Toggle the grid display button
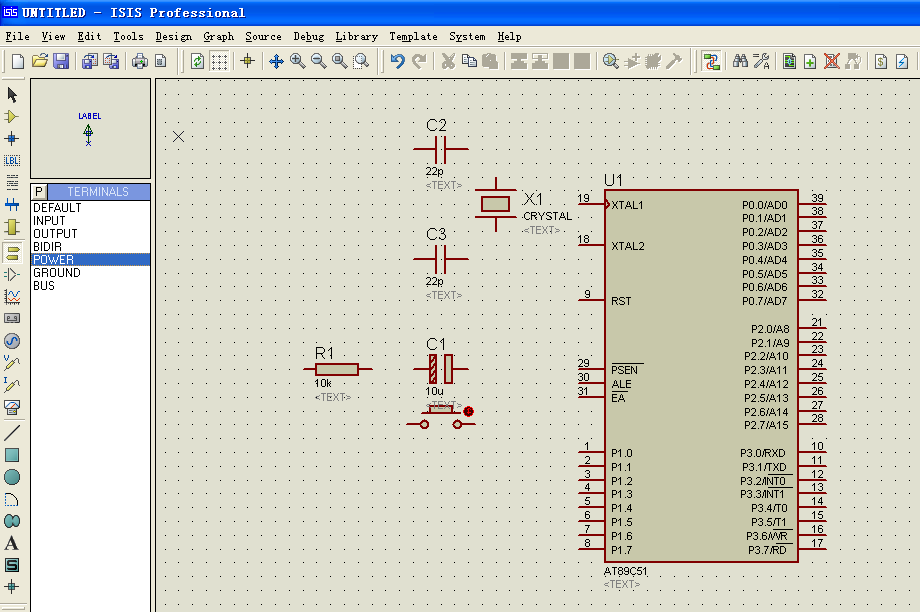 point(219,61)
